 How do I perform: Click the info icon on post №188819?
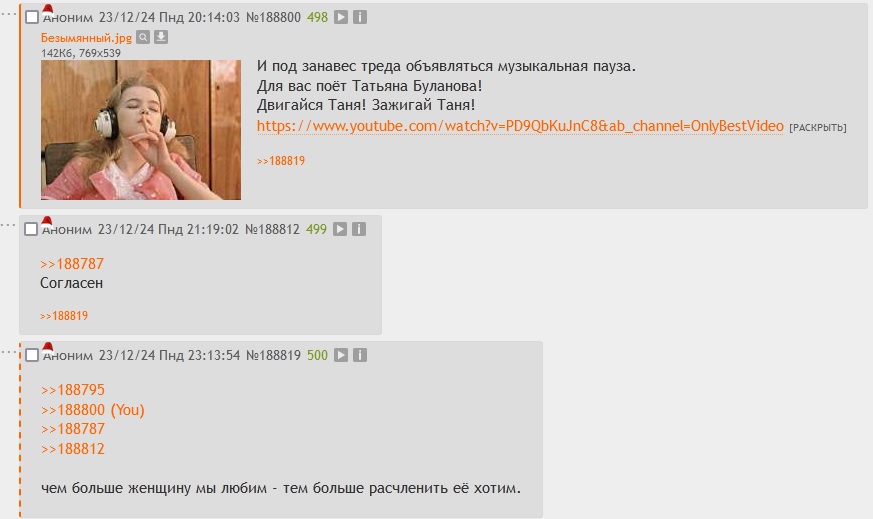coord(360,355)
